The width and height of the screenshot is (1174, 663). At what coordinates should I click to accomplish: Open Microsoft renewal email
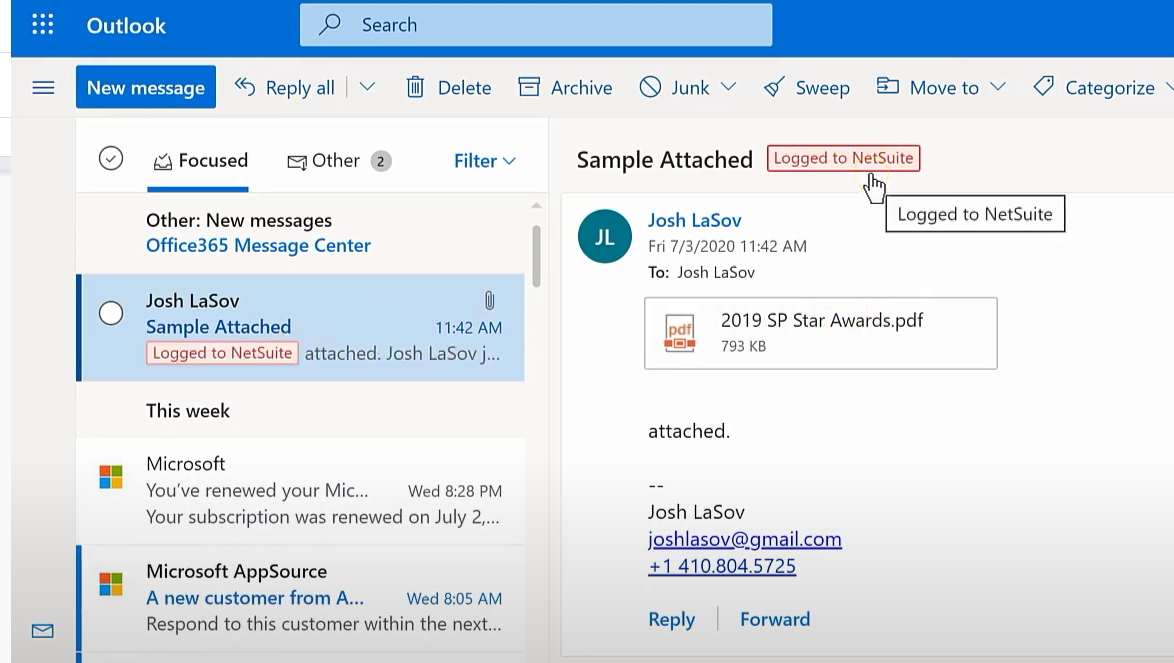coord(301,490)
